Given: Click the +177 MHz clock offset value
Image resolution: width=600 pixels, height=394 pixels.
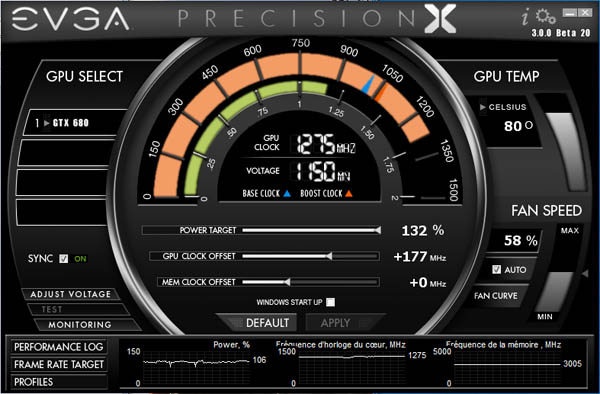Looking at the screenshot, I should [420, 257].
